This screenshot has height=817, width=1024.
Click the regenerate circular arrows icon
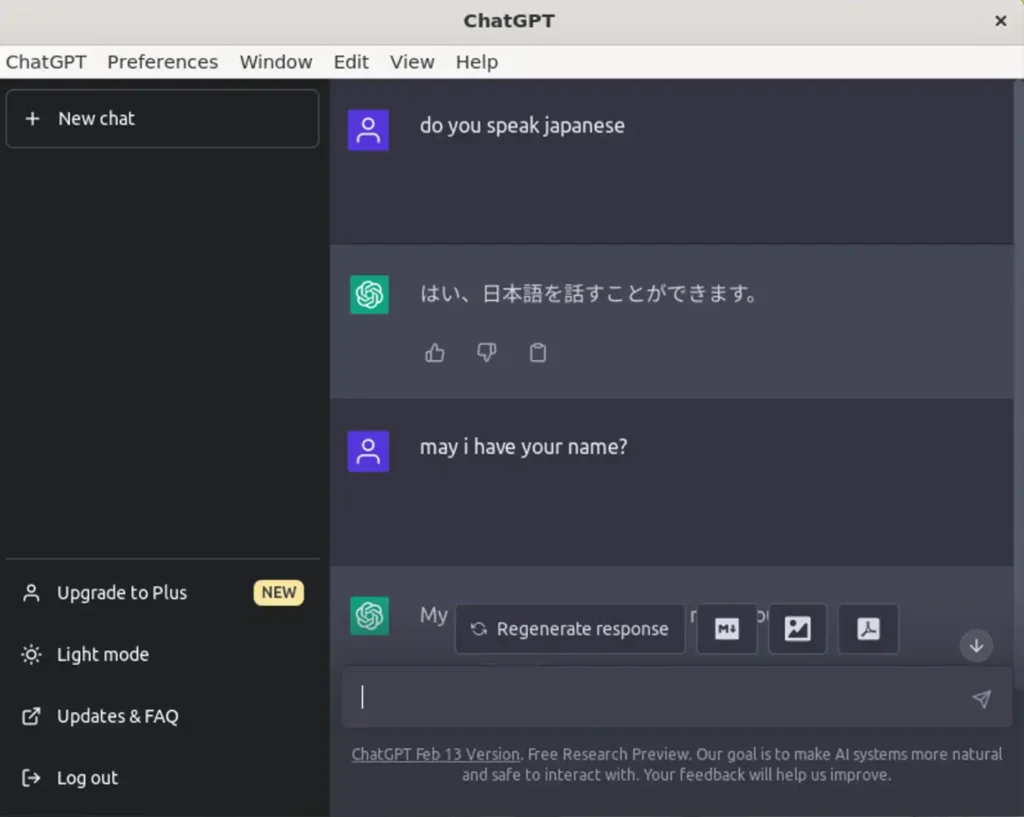coord(479,629)
